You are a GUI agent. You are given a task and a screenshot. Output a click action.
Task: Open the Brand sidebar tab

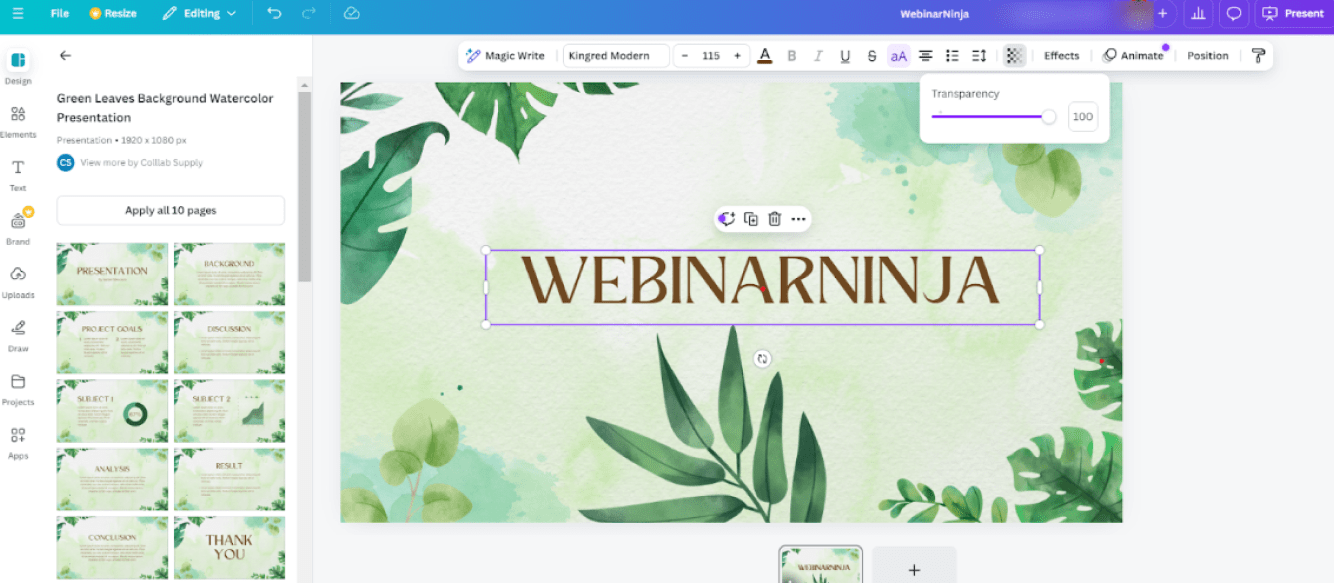[18, 228]
